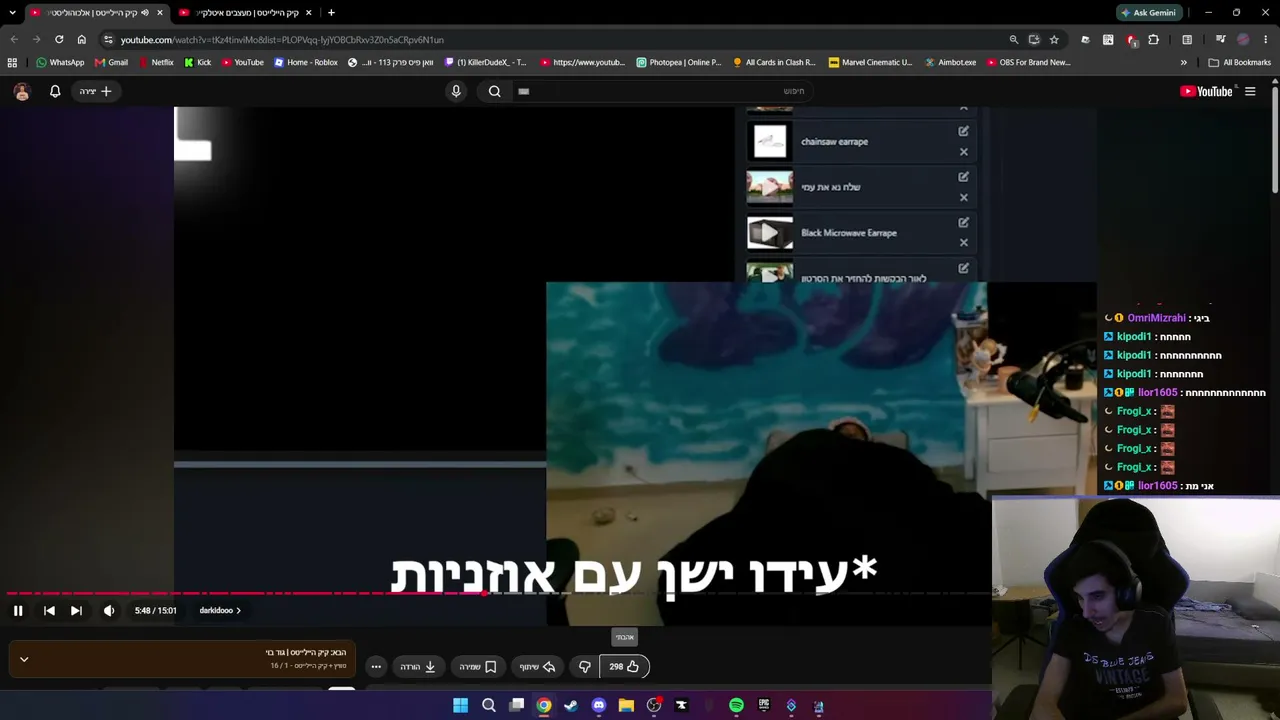Screen dimensions: 1280x720
Task: Start voice search with microphone icon
Action: 456,91
